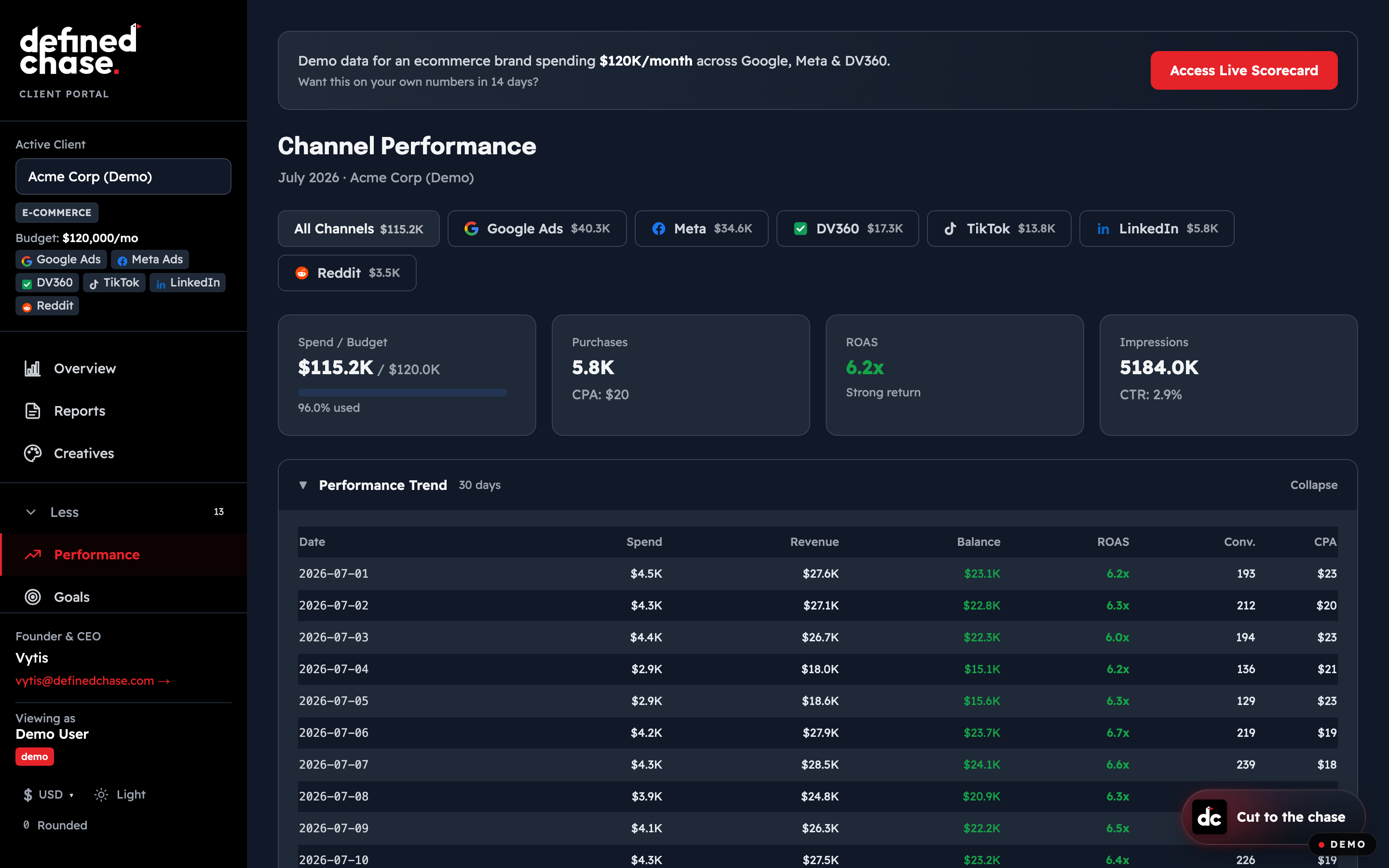
Task: Toggle Rounded number format
Action: click(55, 825)
